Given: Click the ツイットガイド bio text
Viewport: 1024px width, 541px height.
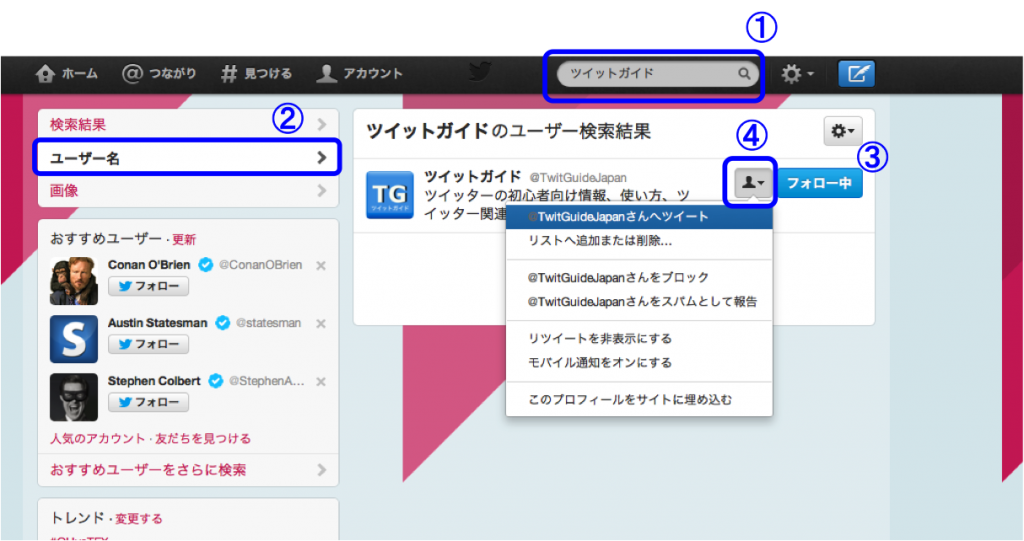Looking at the screenshot, I should tap(557, 204).
